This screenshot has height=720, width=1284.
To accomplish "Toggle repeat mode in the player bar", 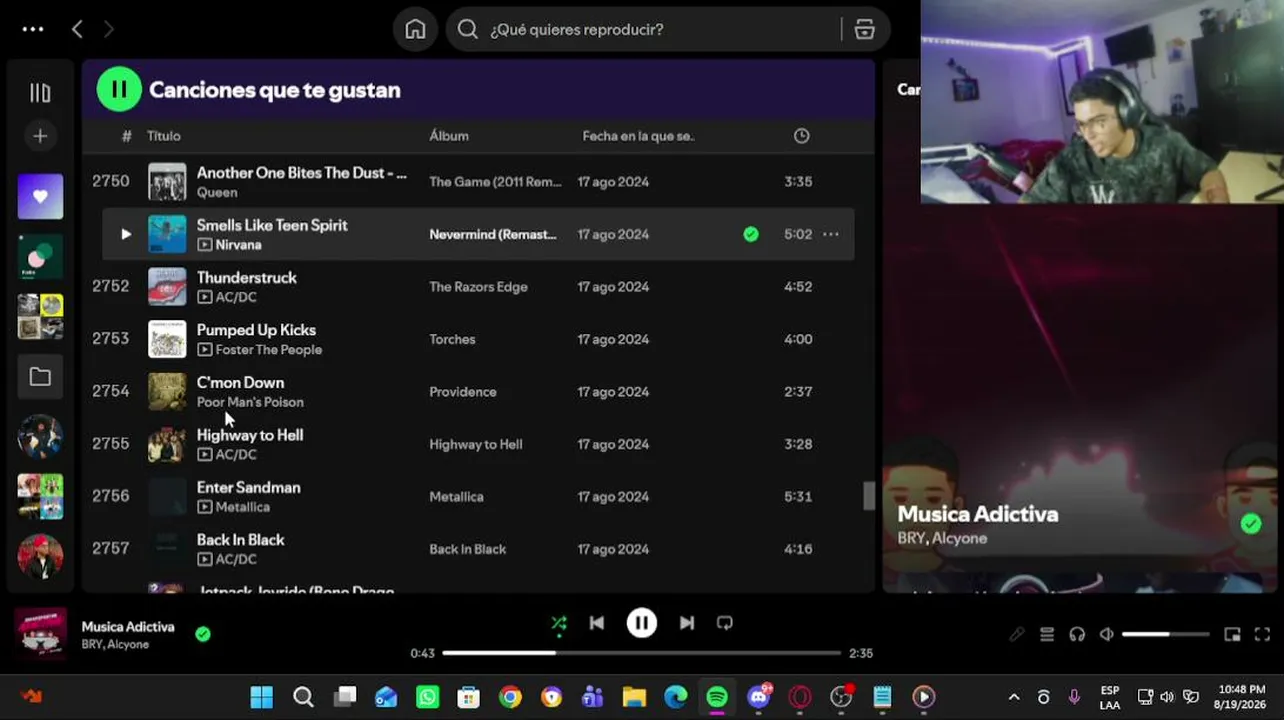I will point(725,623).
